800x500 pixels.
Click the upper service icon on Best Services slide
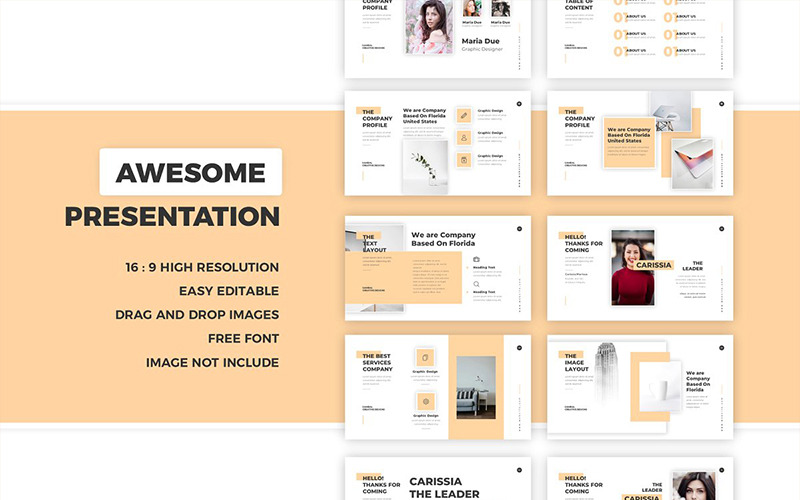point(425,358)
